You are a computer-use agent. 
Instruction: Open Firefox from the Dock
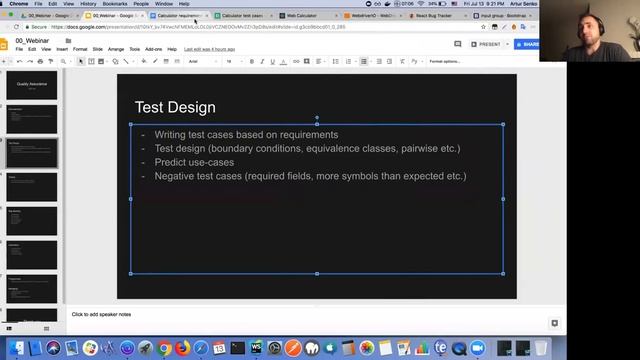click(x=182, y=348)
